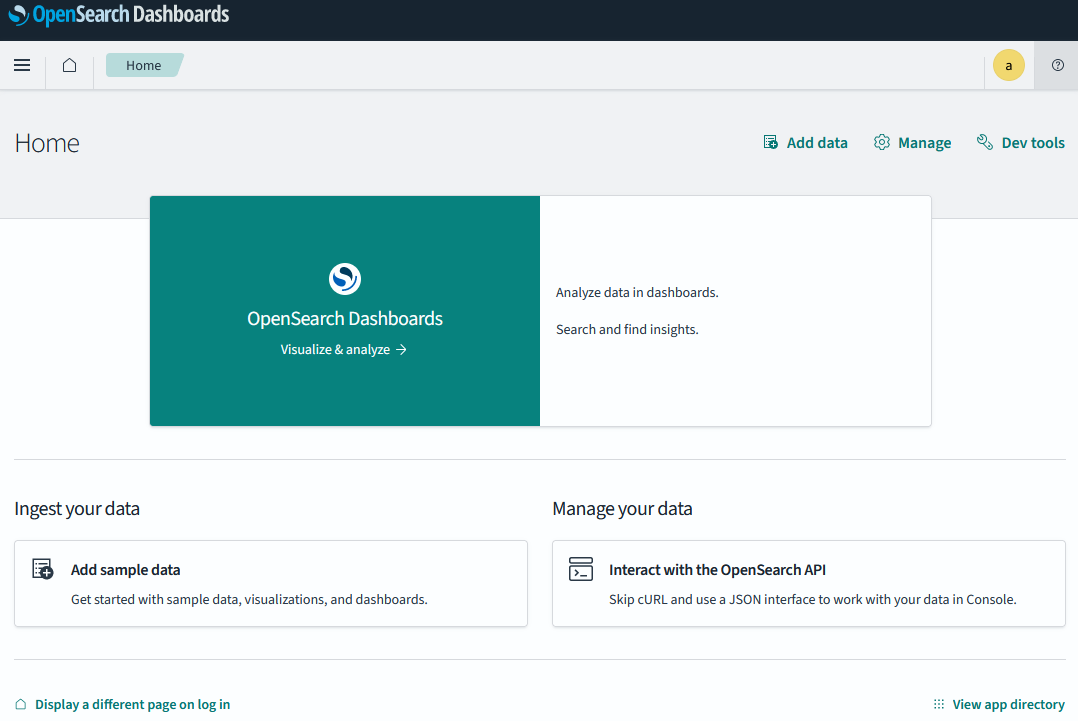Open Interact with the OpenSearch API card
1078x721 pixels.
click(x=808, y=584)
